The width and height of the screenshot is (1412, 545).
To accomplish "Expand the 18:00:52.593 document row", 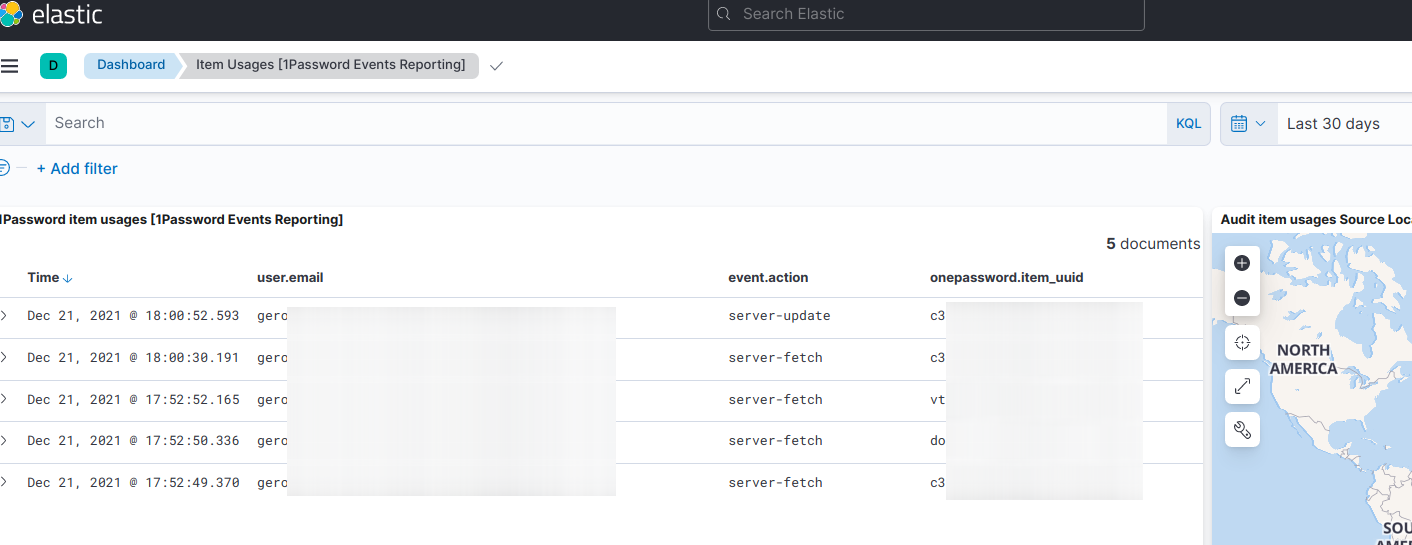I will click(x=4, y=315).
